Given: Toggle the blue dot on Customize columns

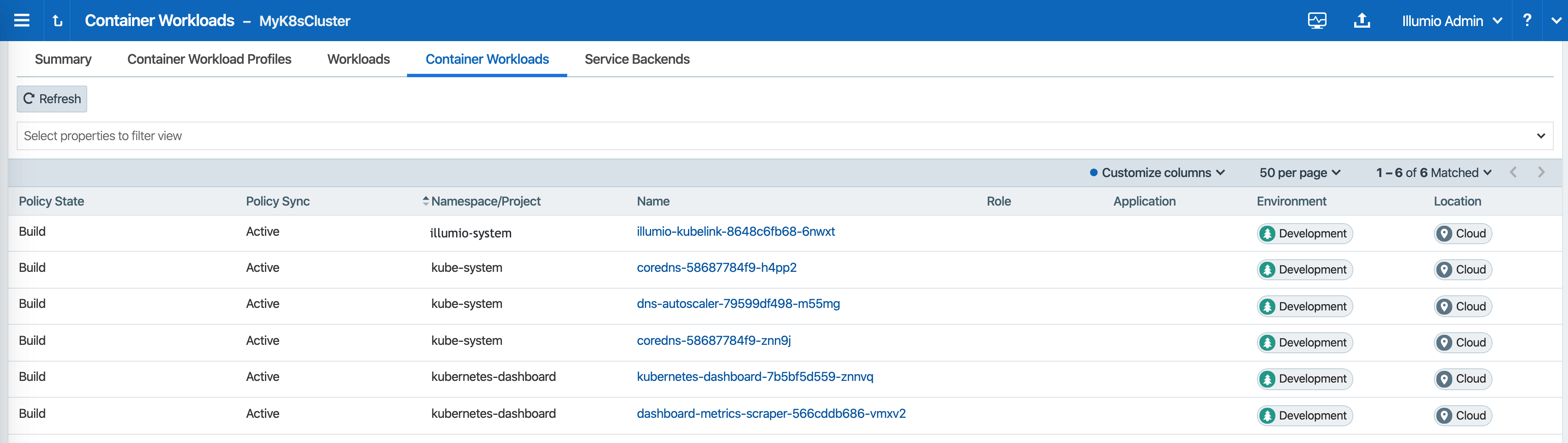Looking at the screenshot, I should click(1094, 172).
